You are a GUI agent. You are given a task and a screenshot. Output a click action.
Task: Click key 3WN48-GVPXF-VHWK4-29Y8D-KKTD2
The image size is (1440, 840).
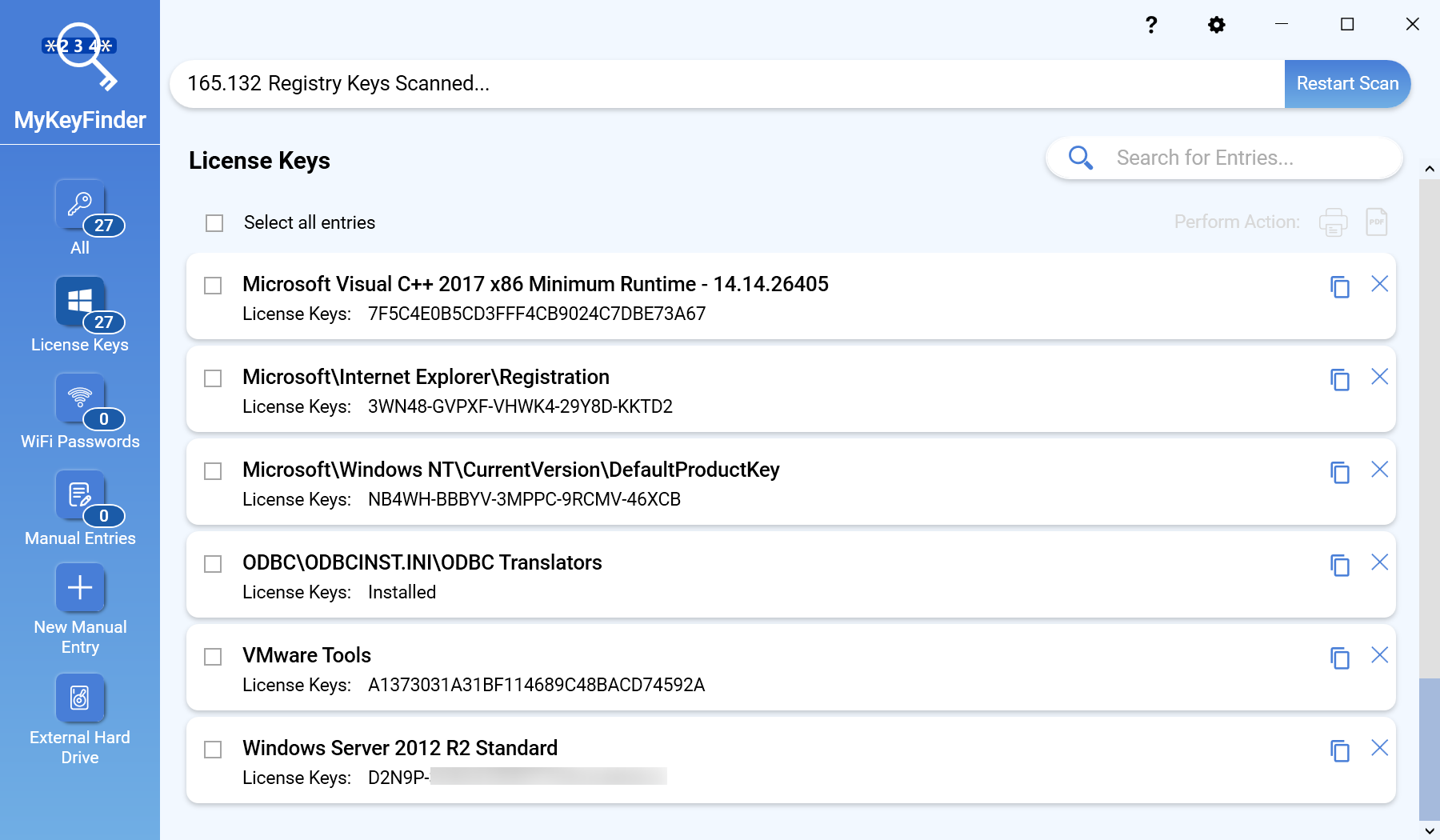(x=520, y=406)
